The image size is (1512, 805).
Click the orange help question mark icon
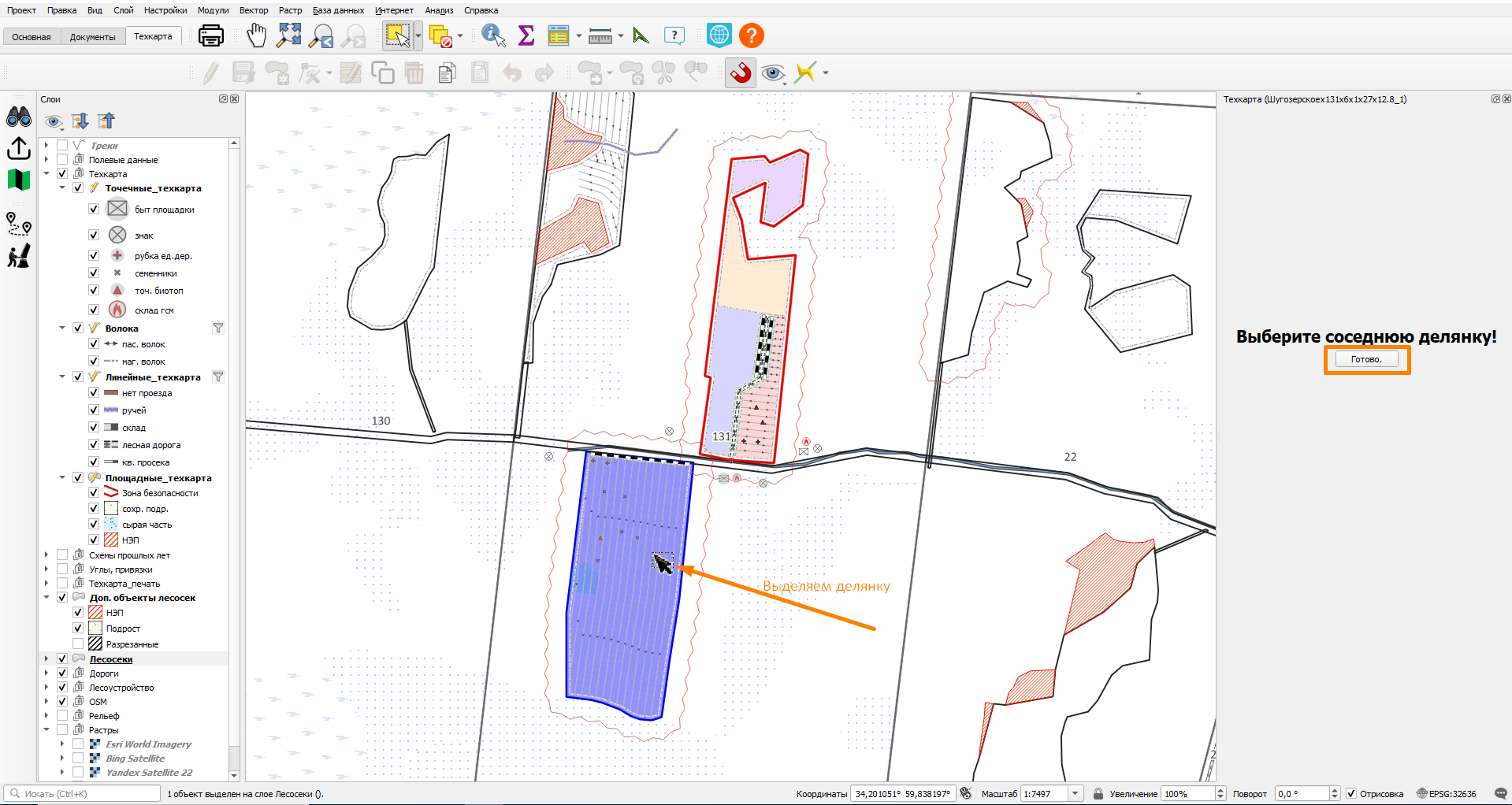point(752,35)
